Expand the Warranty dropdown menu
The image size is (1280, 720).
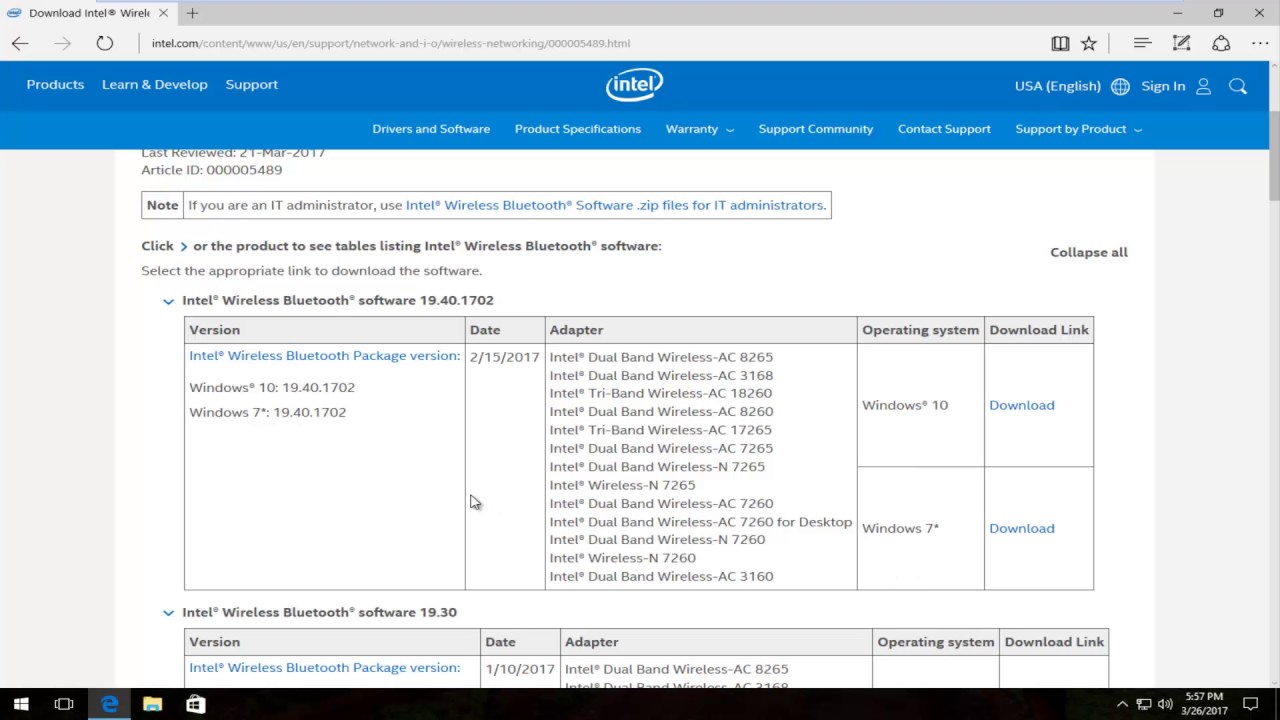(700, 129)
